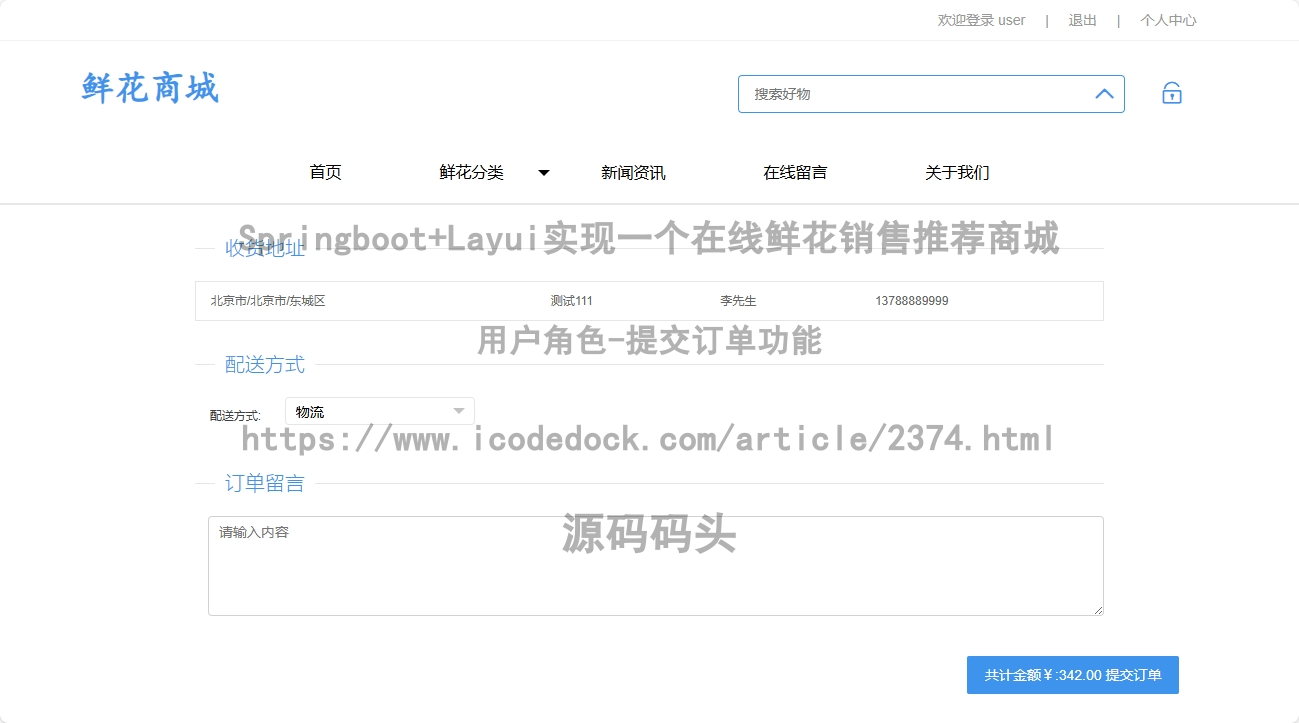Open the 关于我们 nav item

(x=957, y=173)
